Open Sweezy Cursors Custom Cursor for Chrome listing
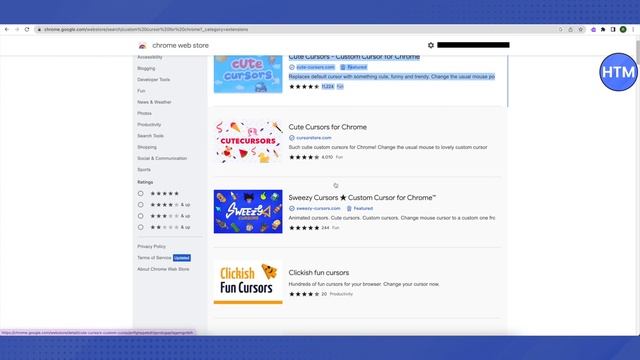The height and width of the screenshot is (360, 640). pyautogui.click(x=362, y=198)
